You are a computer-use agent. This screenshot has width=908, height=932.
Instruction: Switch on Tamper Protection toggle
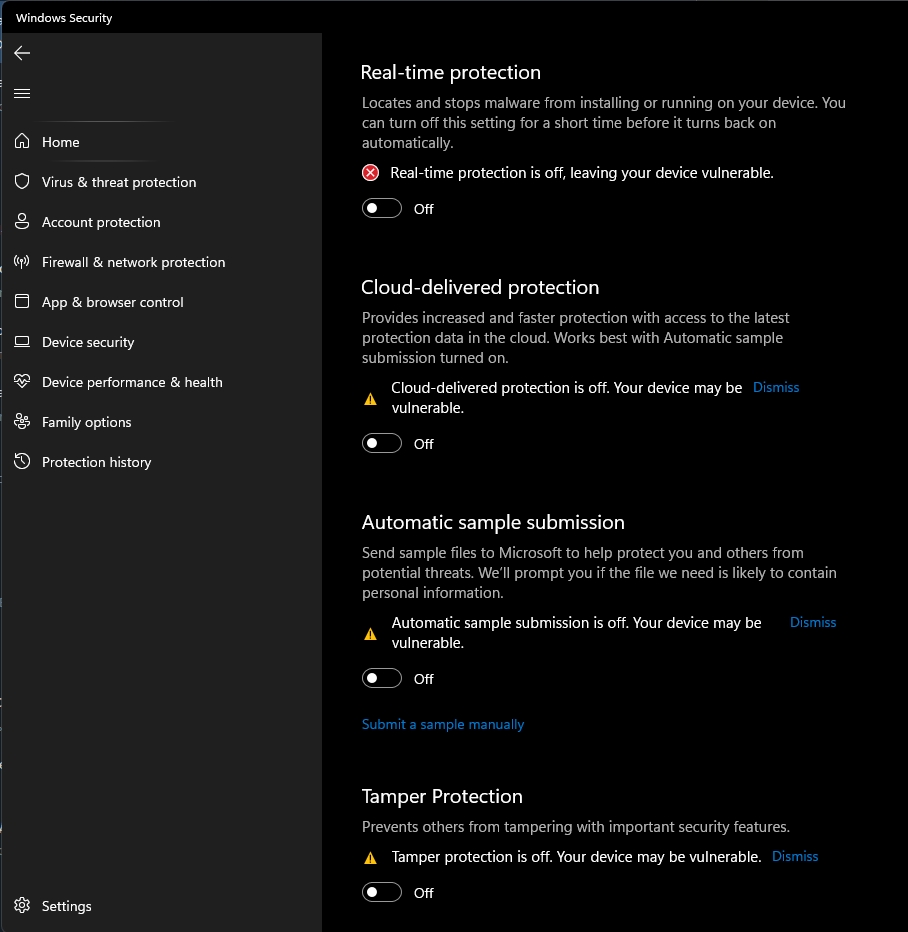pos(382,892)
